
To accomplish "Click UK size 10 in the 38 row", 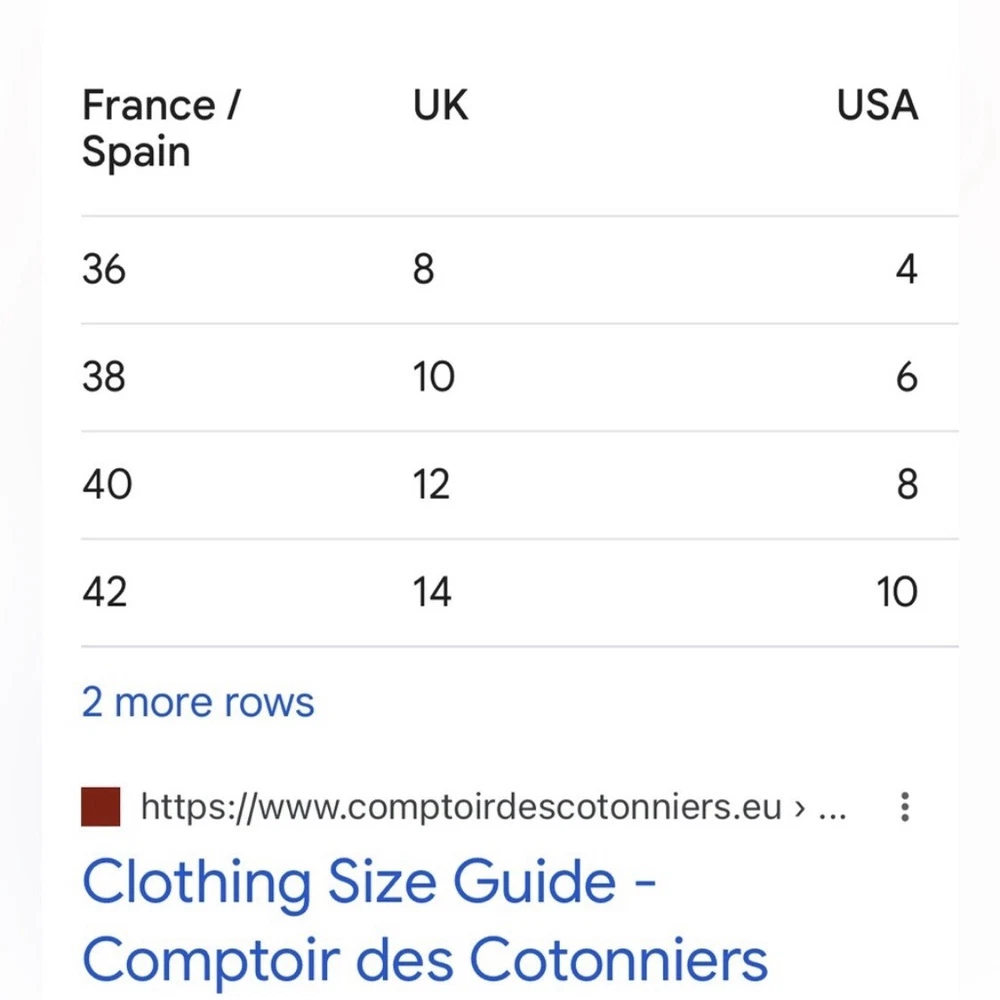I will click(434, 378).
